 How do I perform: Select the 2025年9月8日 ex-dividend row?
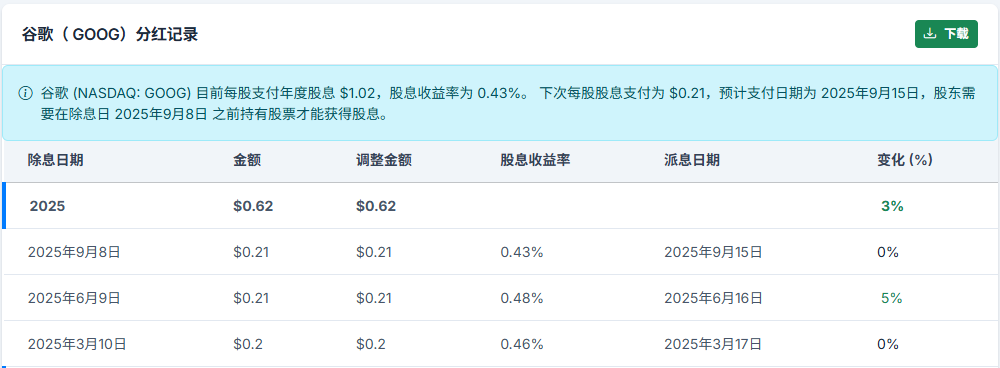(501, 252)
